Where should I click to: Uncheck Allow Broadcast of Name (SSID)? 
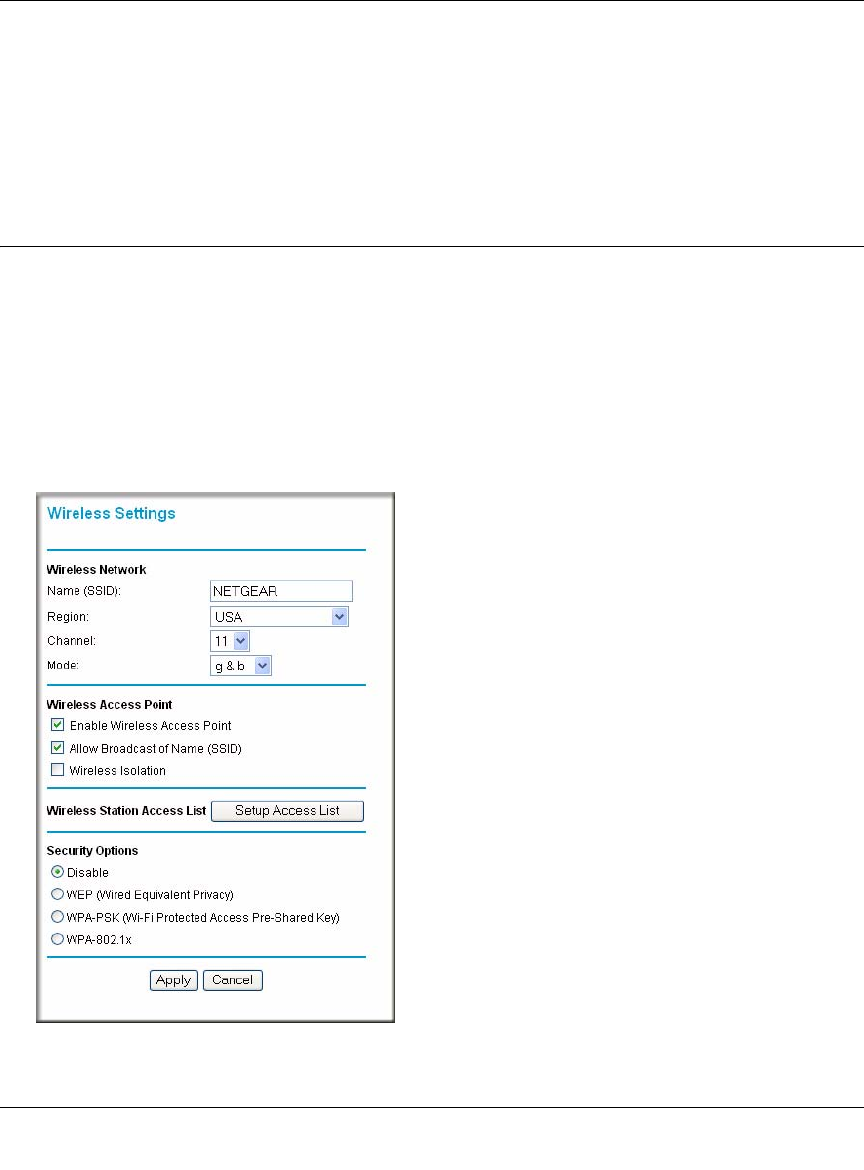[57, 748]
